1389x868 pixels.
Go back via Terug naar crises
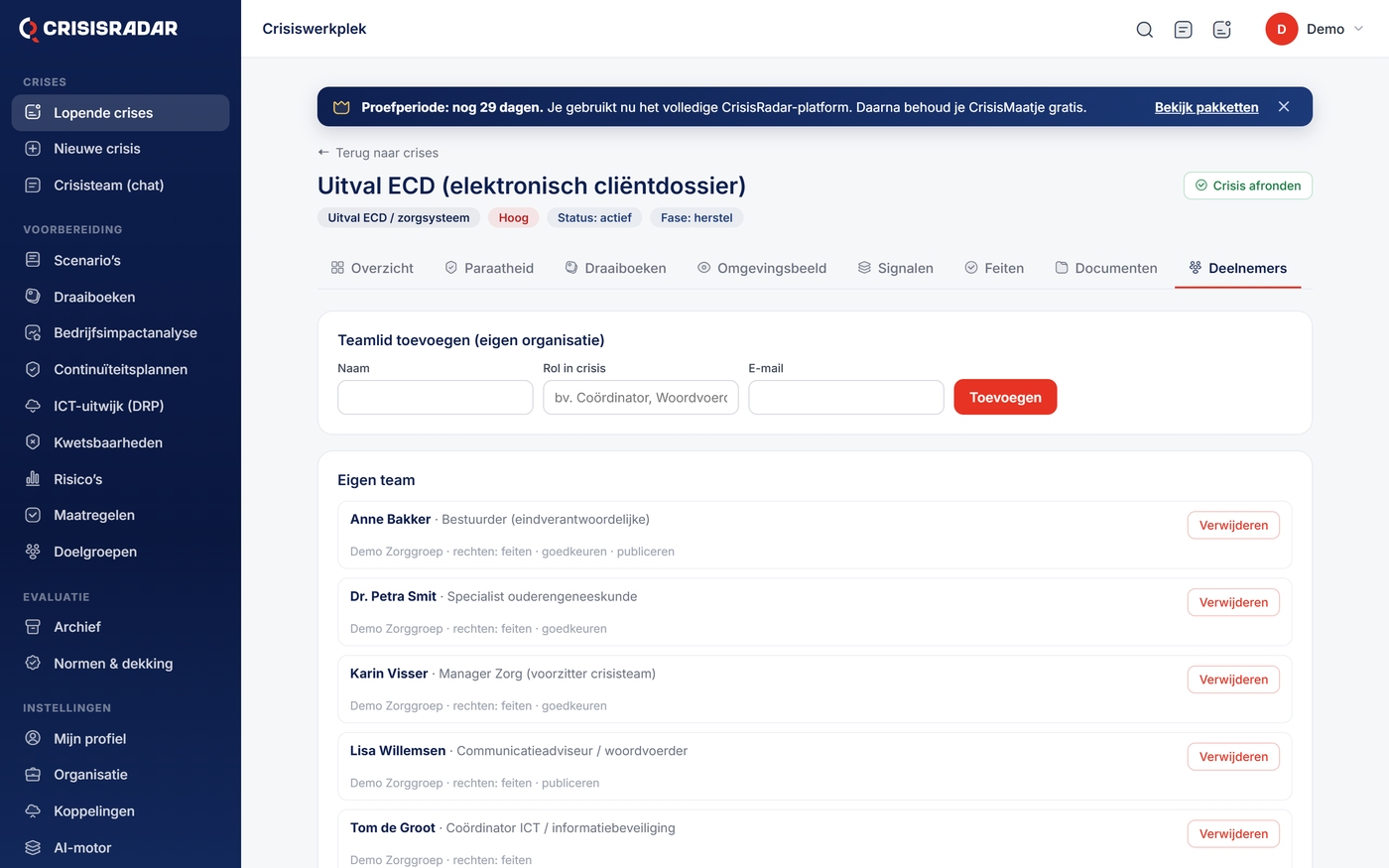pos(378,153)
